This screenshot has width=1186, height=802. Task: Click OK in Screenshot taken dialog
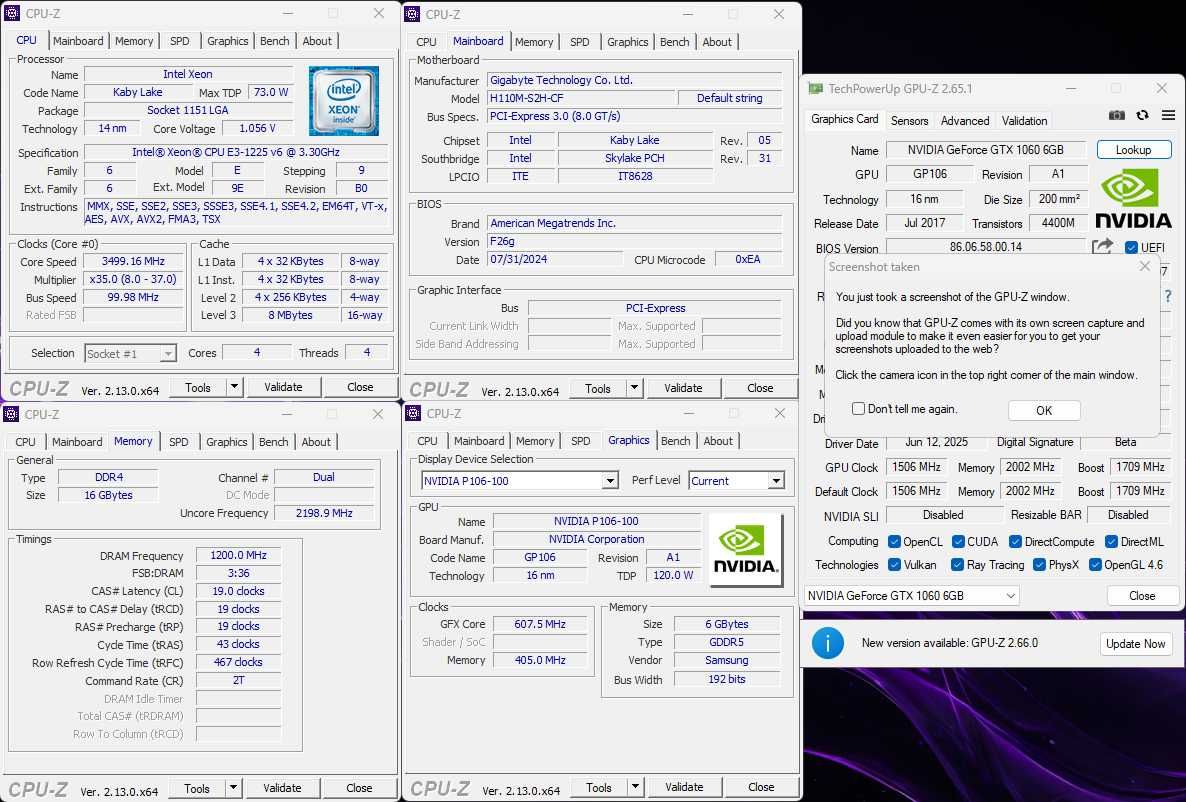(x=1044, y=410)
